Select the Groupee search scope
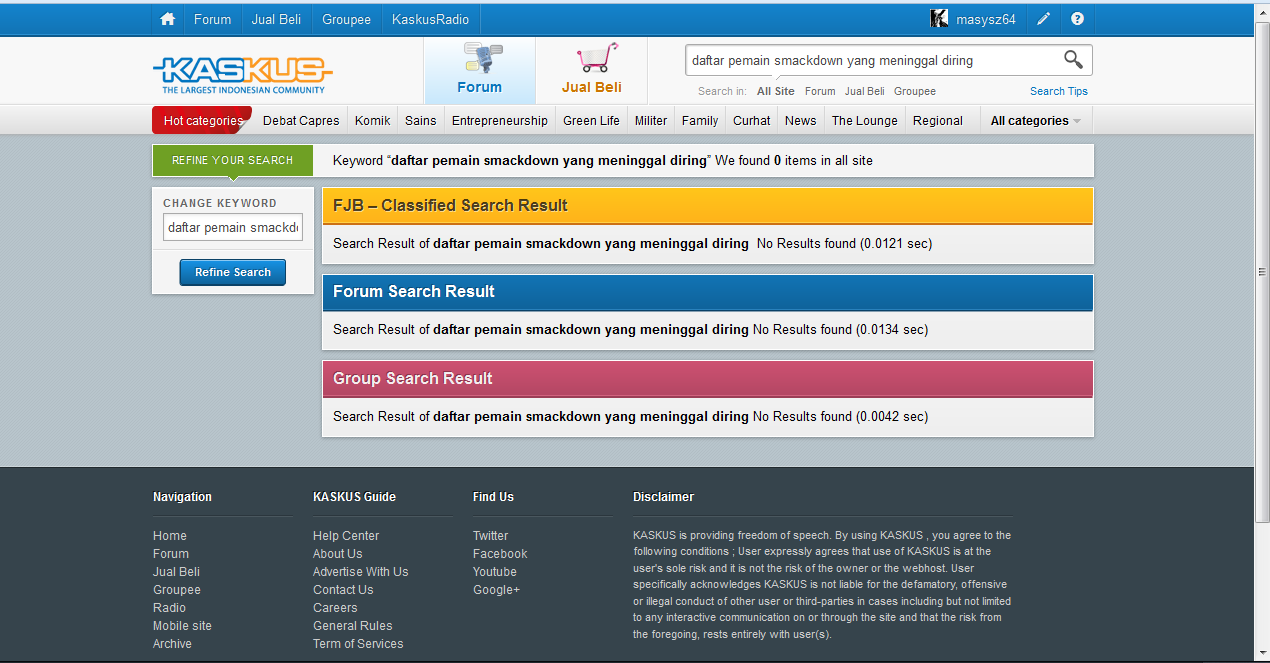Viewport: 1270px width, 663px height. pyautogui.click(x=915, y=91)
